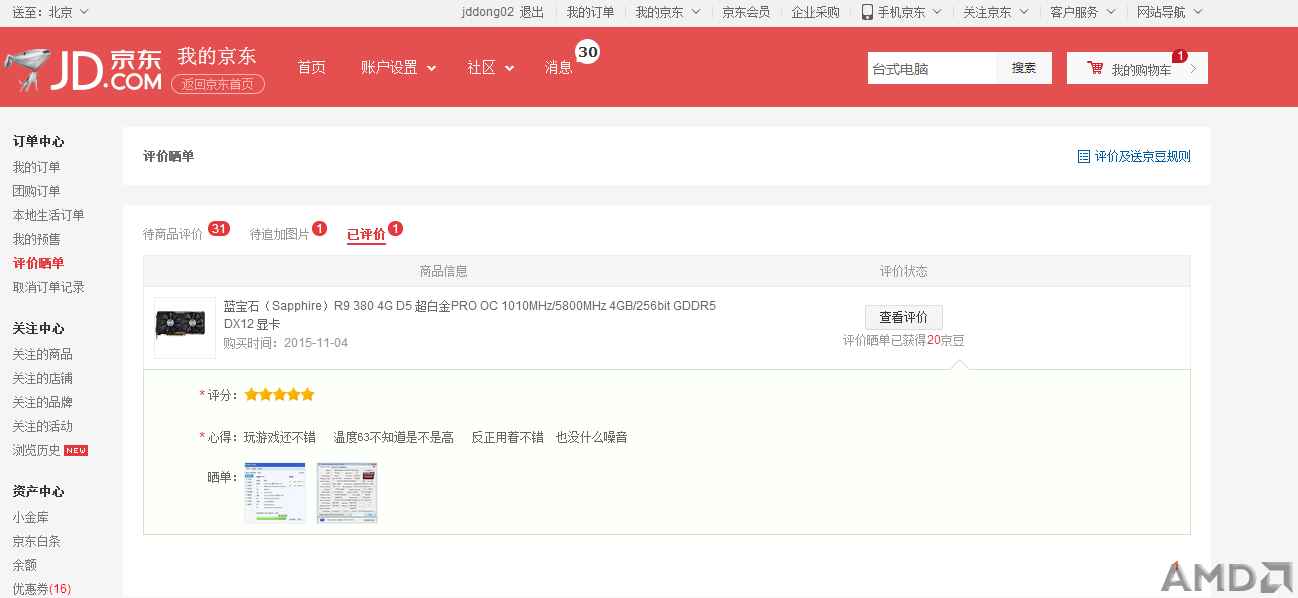Open 优惠券(16) in the sidebar
1298x598 pixels.
[x=42, y=589]
